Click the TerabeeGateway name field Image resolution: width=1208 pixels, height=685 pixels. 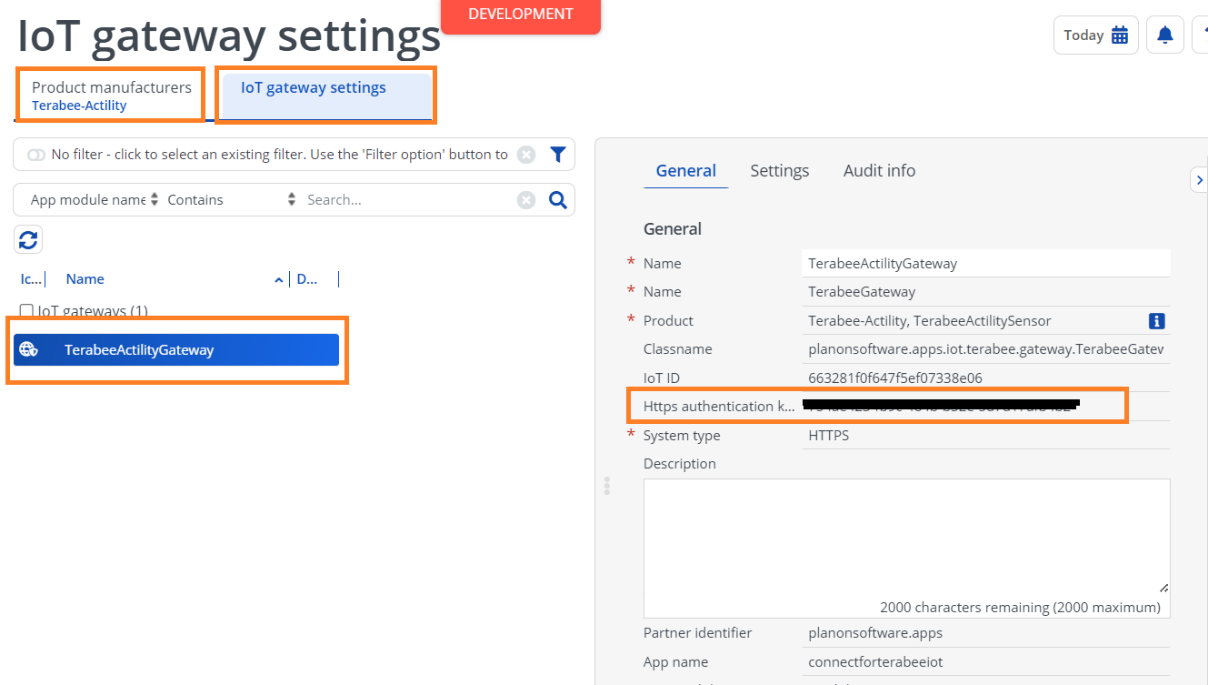(x=987, y=292)
